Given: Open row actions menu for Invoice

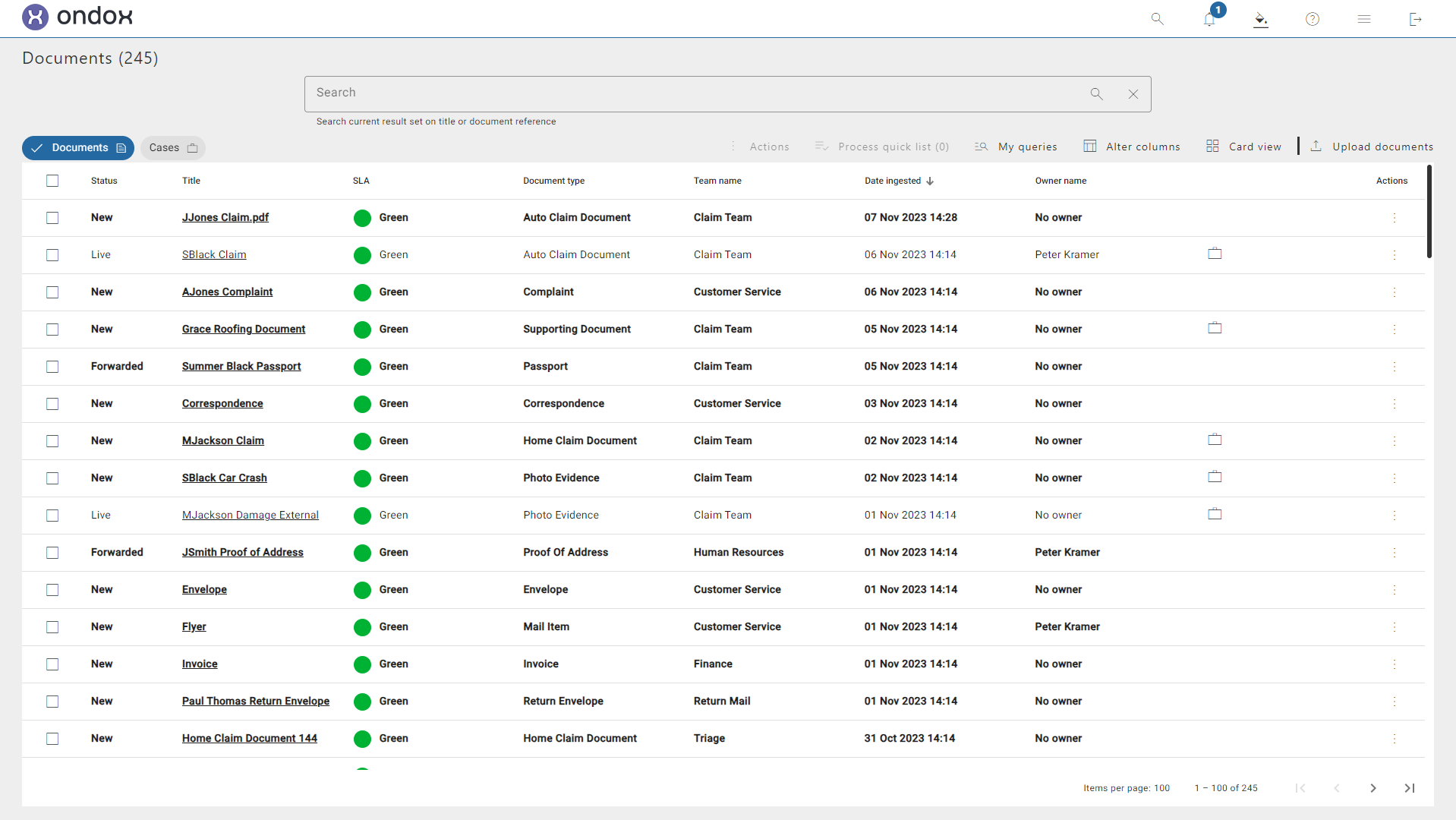Looking at the screenshot, I should (x=1394, y=664).
